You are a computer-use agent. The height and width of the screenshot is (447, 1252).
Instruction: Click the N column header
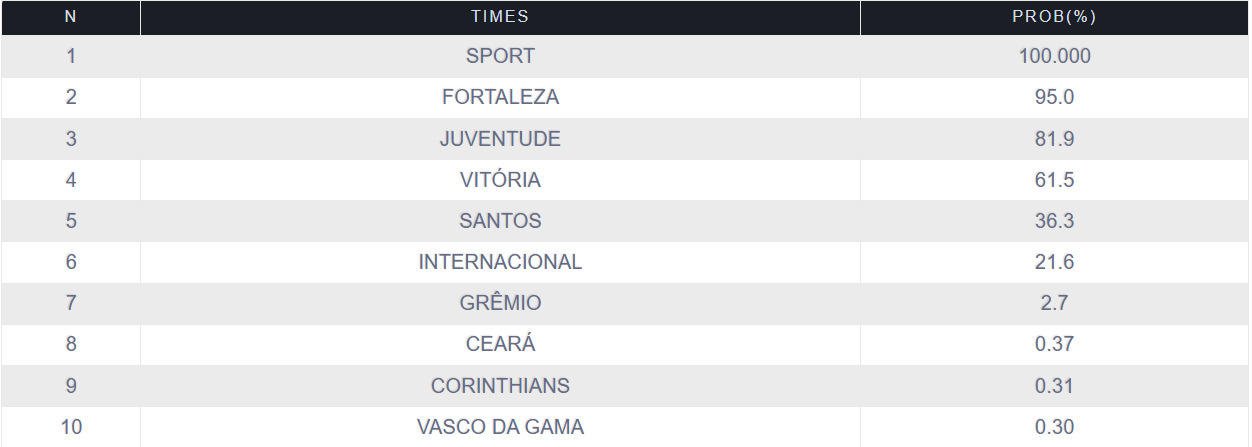tap(70, 17)
